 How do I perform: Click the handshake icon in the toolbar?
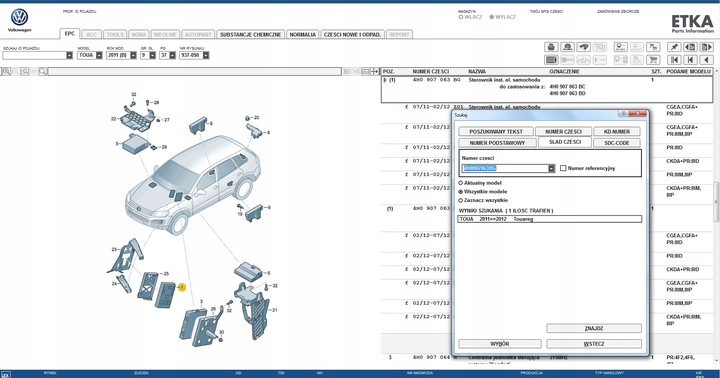click(x=584, y=47)
